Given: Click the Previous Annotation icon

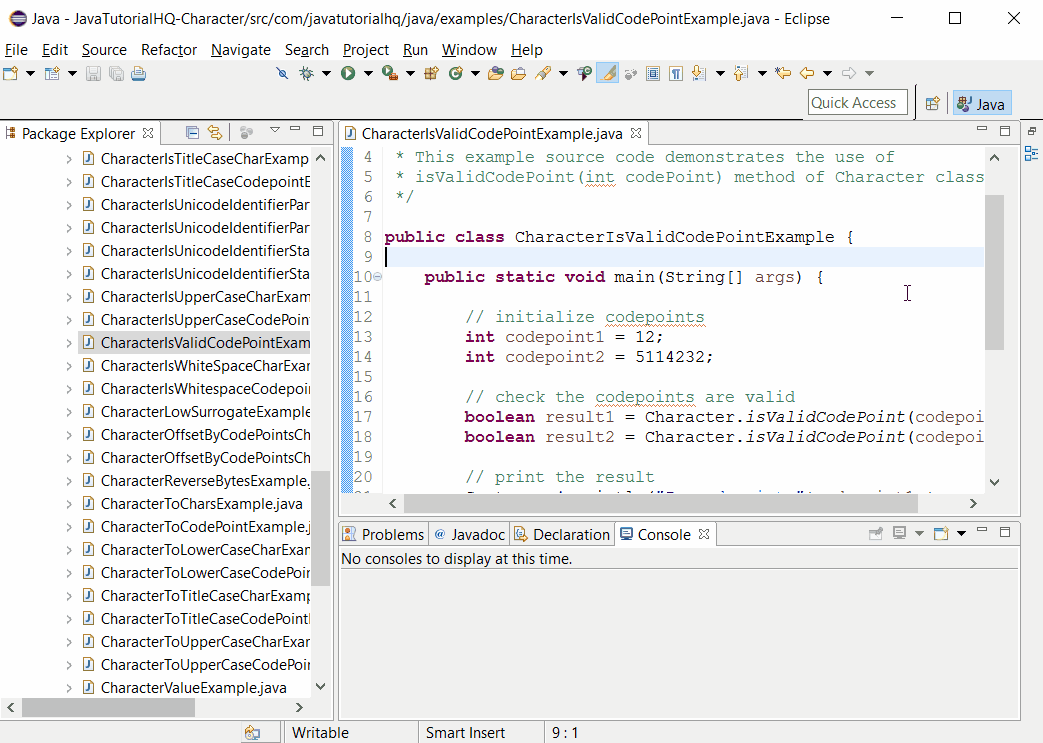Looking at the screenshot, I should point(740,73).
